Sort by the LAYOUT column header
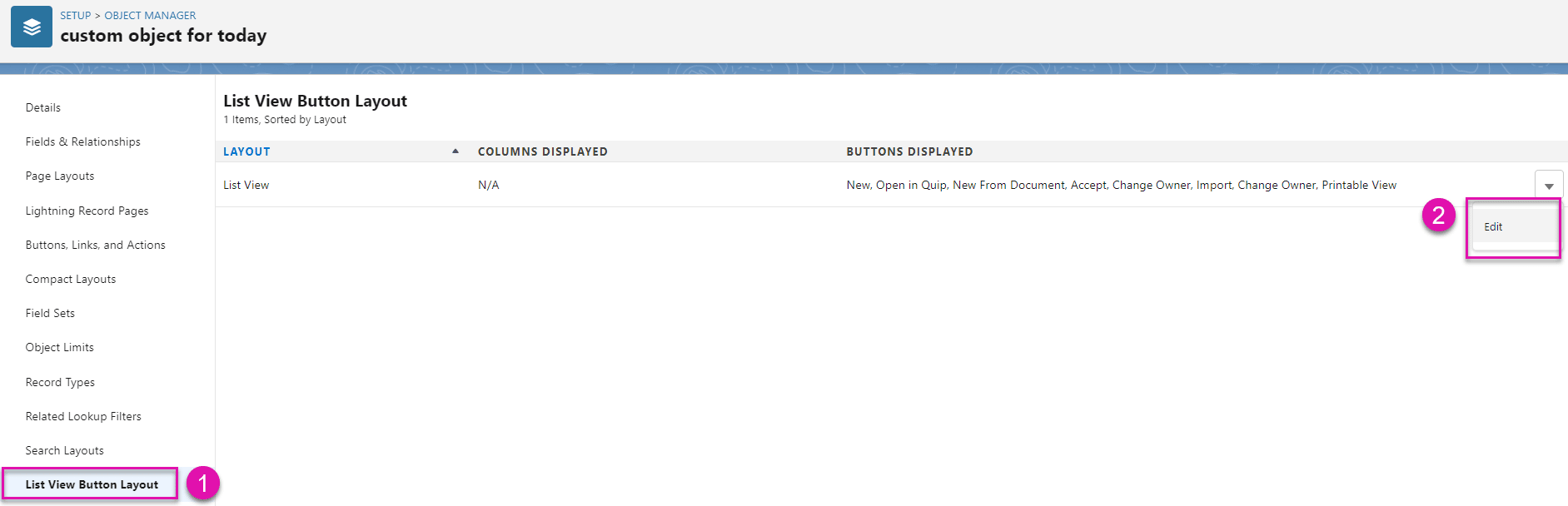The height and width of the screenshot is (506, 1568). 246,151
